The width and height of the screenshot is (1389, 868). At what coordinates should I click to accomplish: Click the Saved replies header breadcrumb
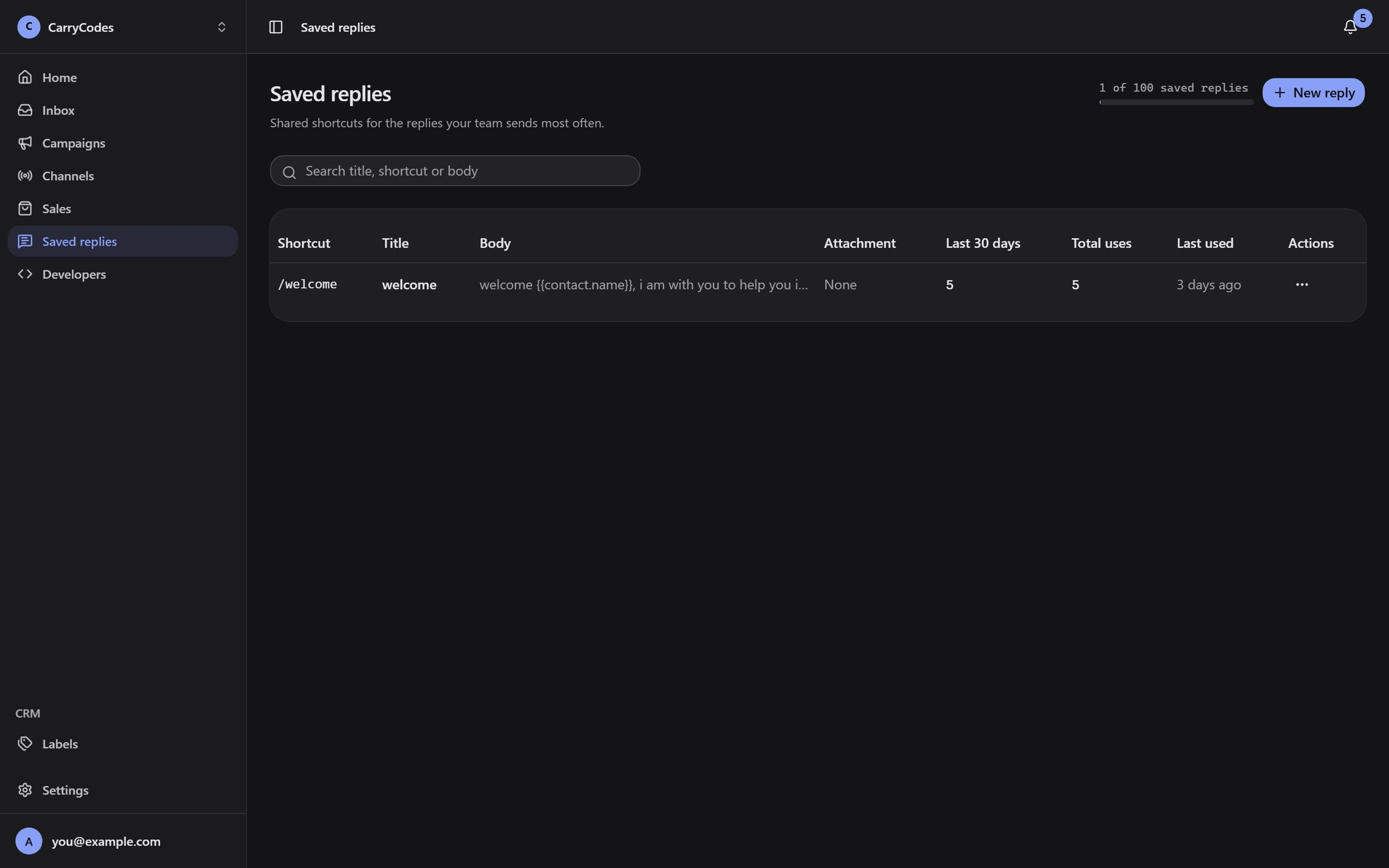pos(338,27)
